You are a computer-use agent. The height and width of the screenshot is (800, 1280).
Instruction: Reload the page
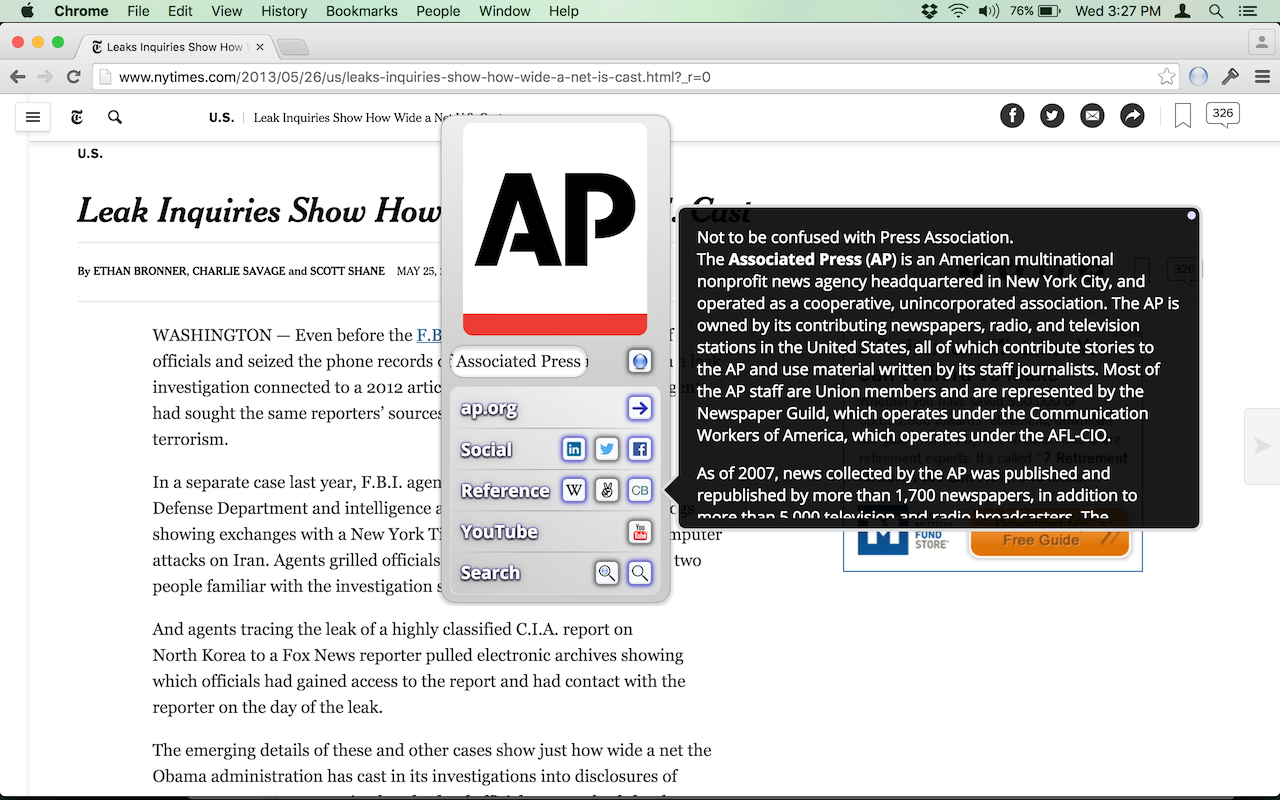tap(73, 76)
